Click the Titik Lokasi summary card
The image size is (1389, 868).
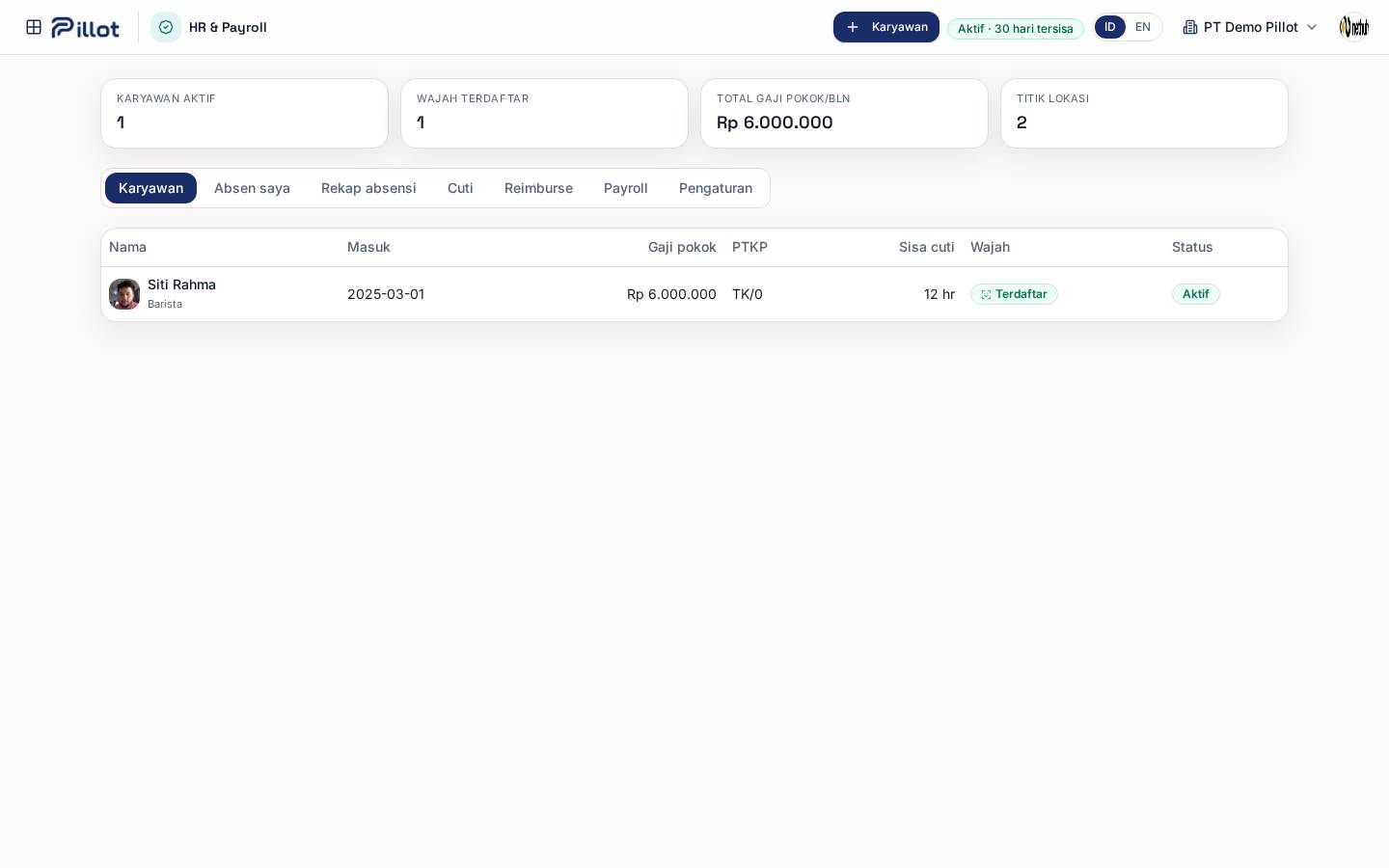1144,113
